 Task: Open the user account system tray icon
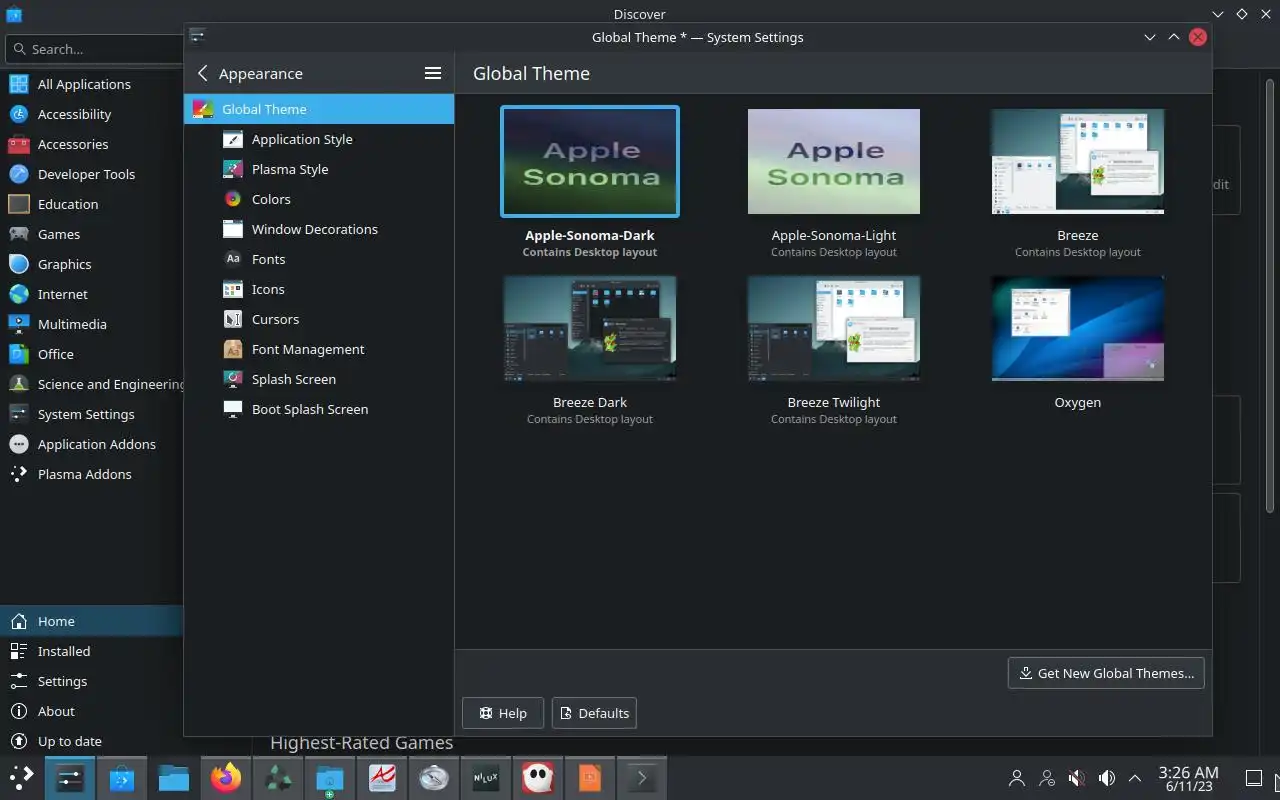[1017, 778]
